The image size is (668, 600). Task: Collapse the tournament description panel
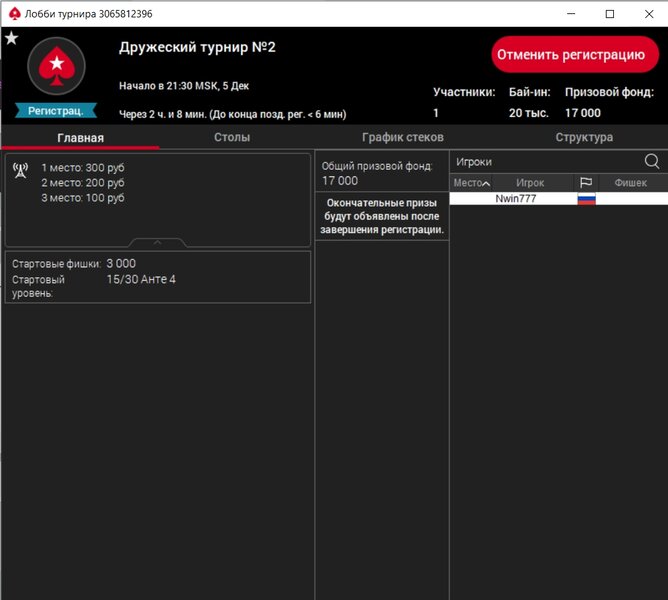[x=157, y=242]
